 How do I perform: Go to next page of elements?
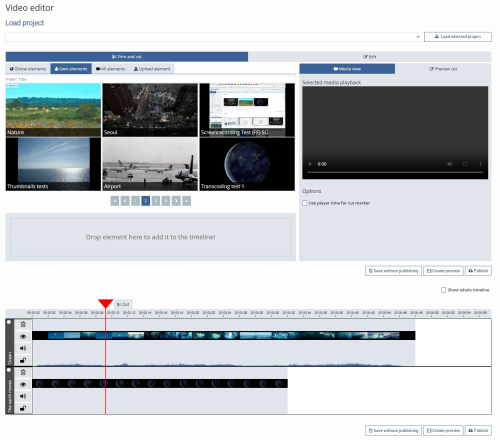coord(176,201)
